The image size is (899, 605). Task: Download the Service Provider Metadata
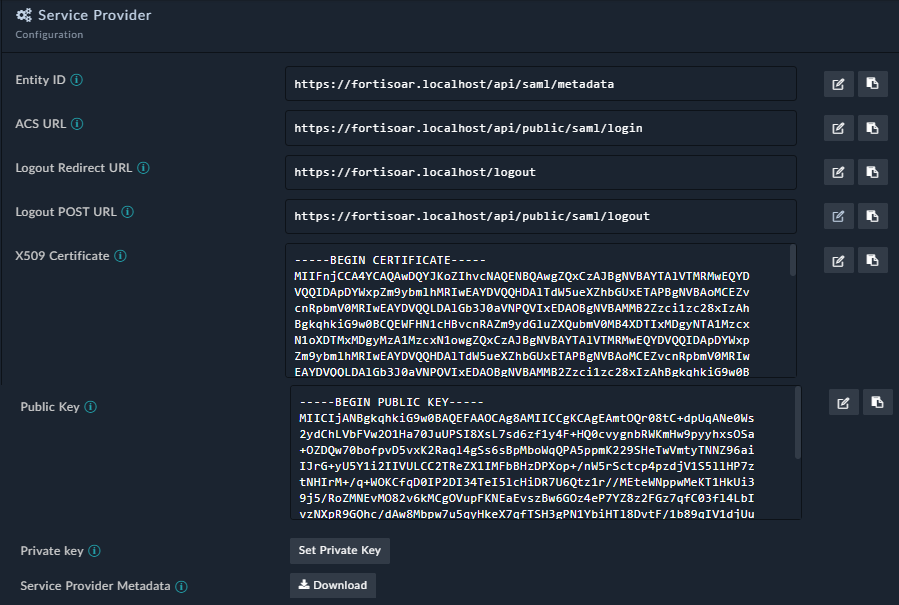pyautogui.click(x=332, y=585)
